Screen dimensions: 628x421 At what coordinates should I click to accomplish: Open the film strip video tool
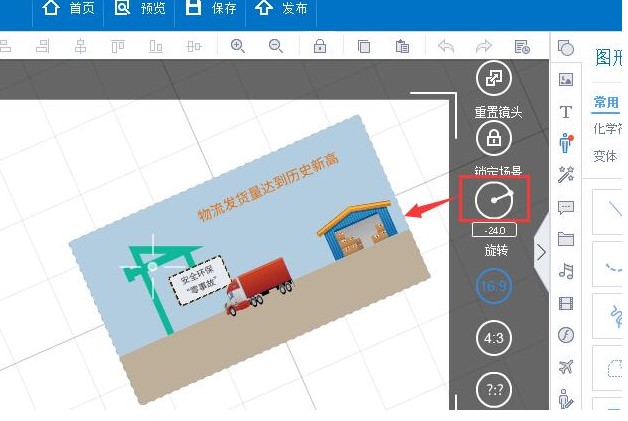(566, 303)
